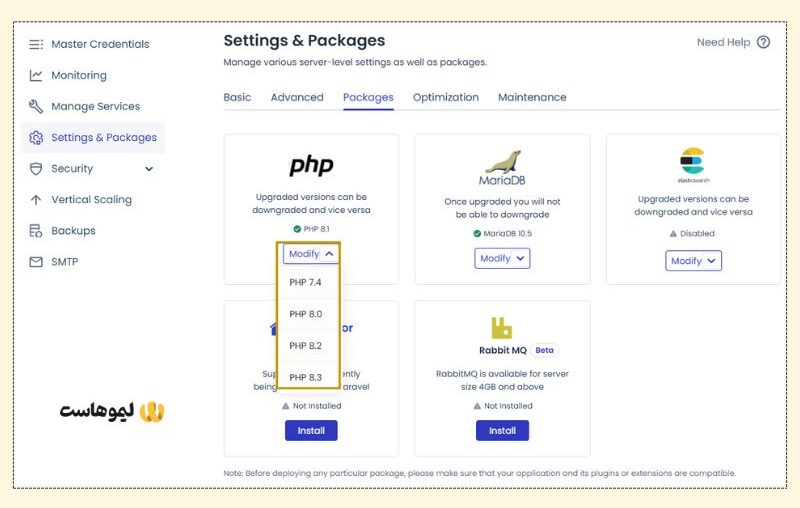
Task: Choose PHP 7.4 from the list
Action: click(308, 283)
